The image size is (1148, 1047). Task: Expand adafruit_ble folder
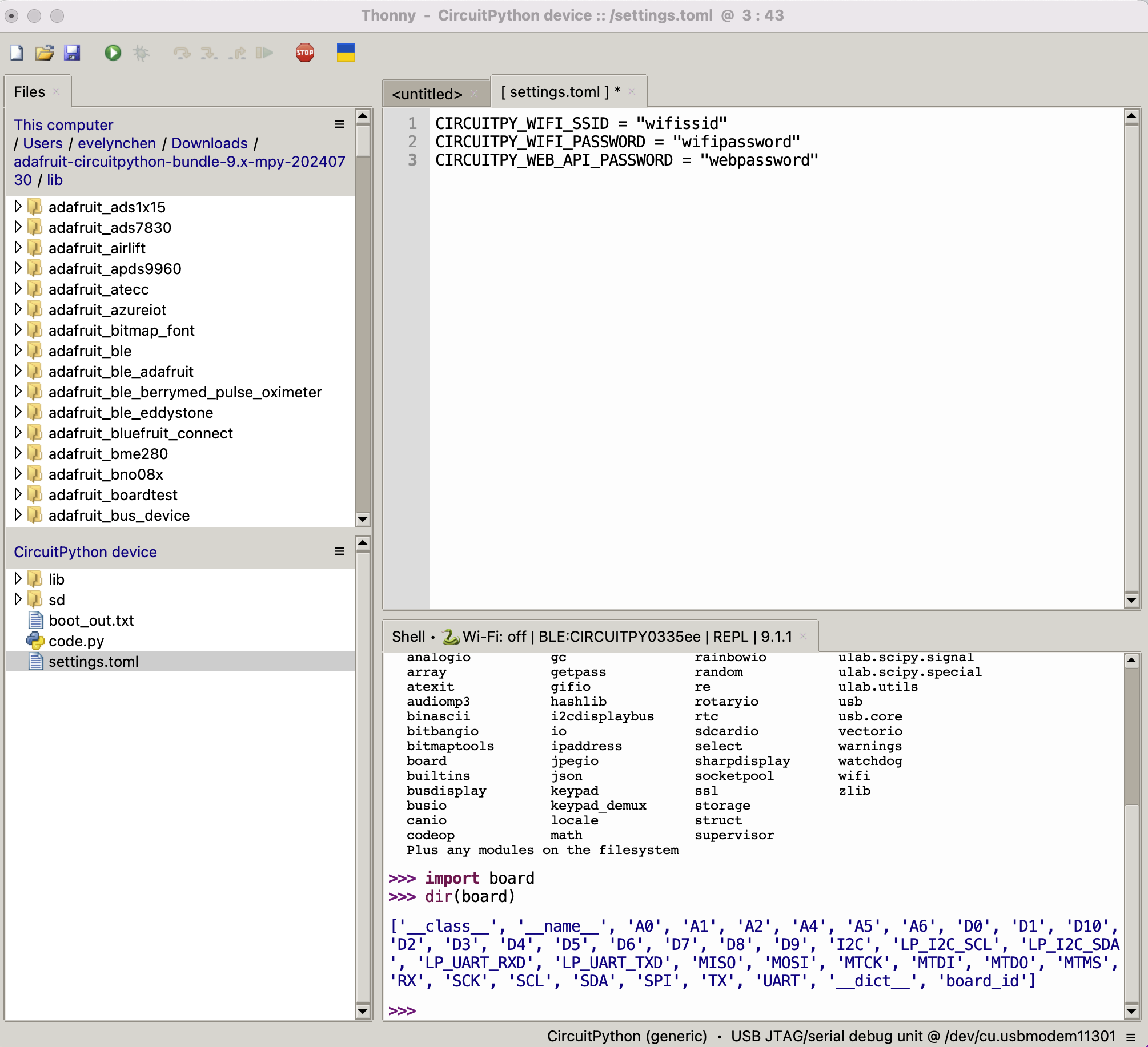18,351
